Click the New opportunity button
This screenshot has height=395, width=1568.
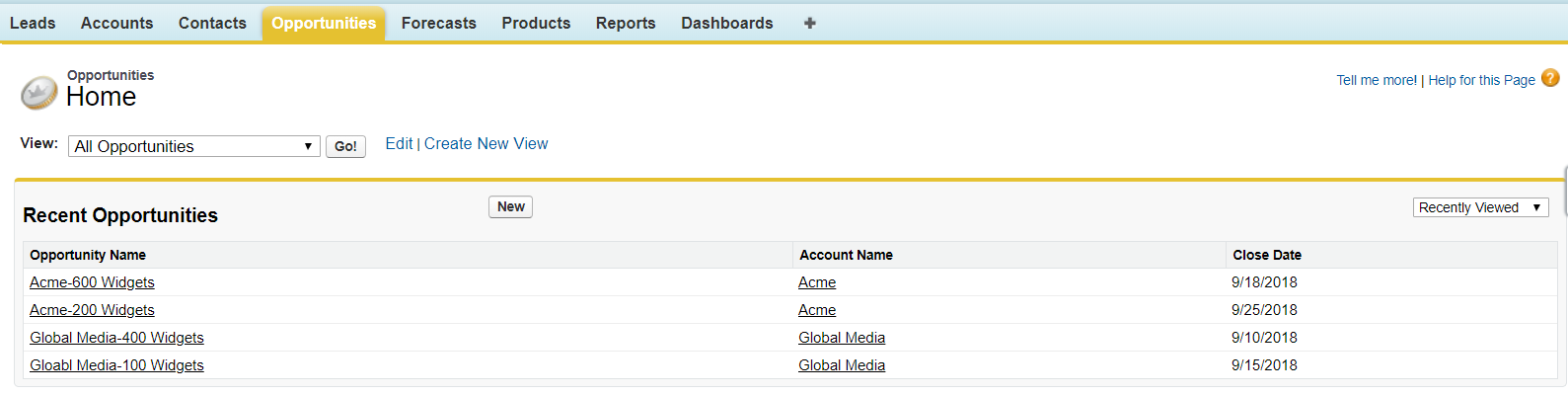[510, 206]
